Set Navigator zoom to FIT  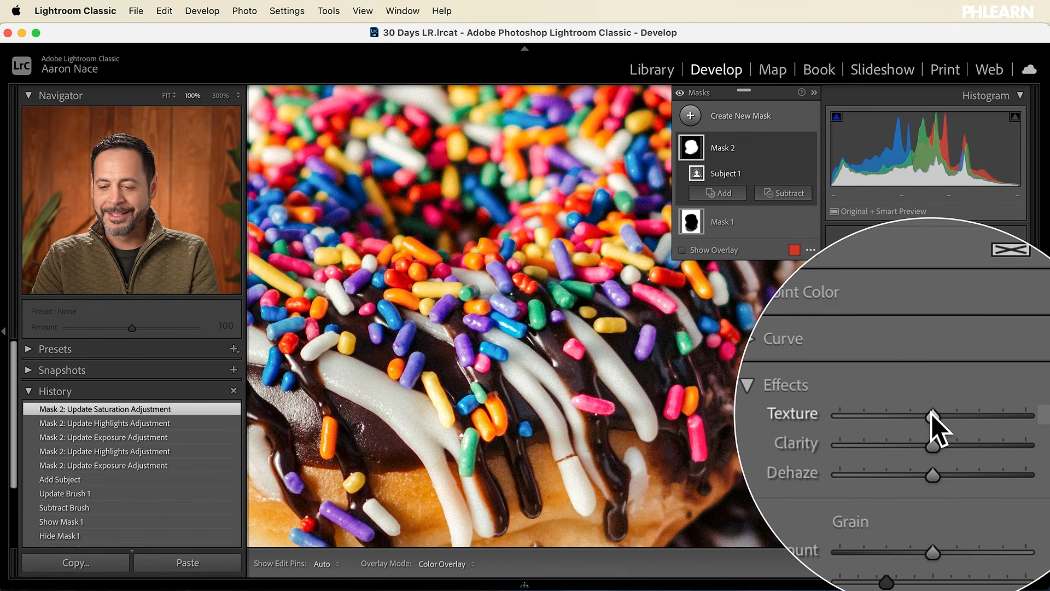point(166,96)
